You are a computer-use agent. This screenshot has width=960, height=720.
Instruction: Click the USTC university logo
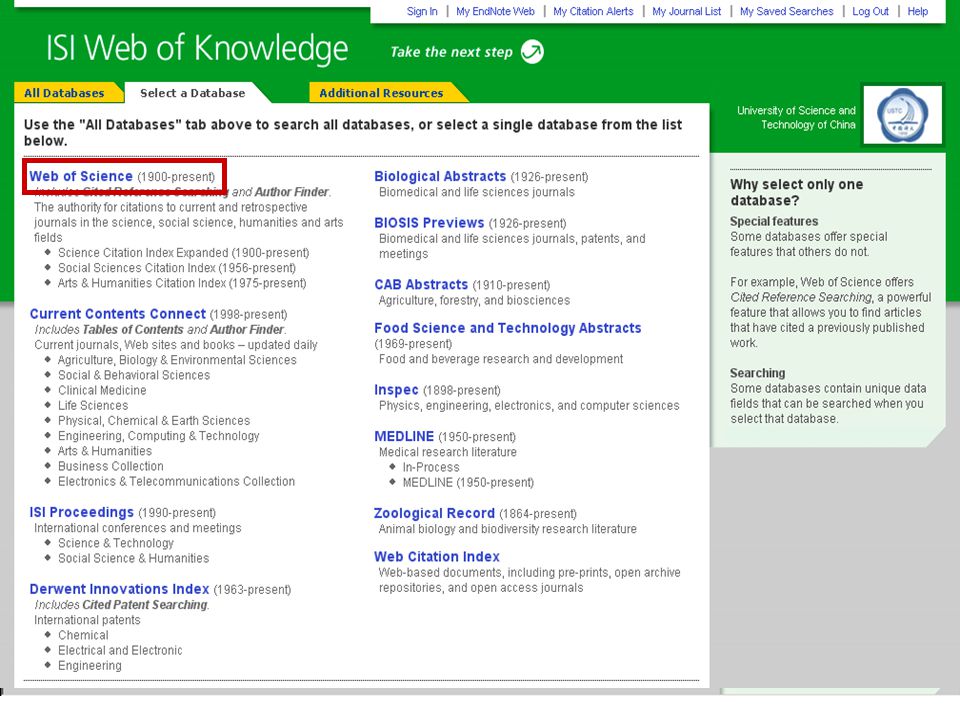point(902,115)
